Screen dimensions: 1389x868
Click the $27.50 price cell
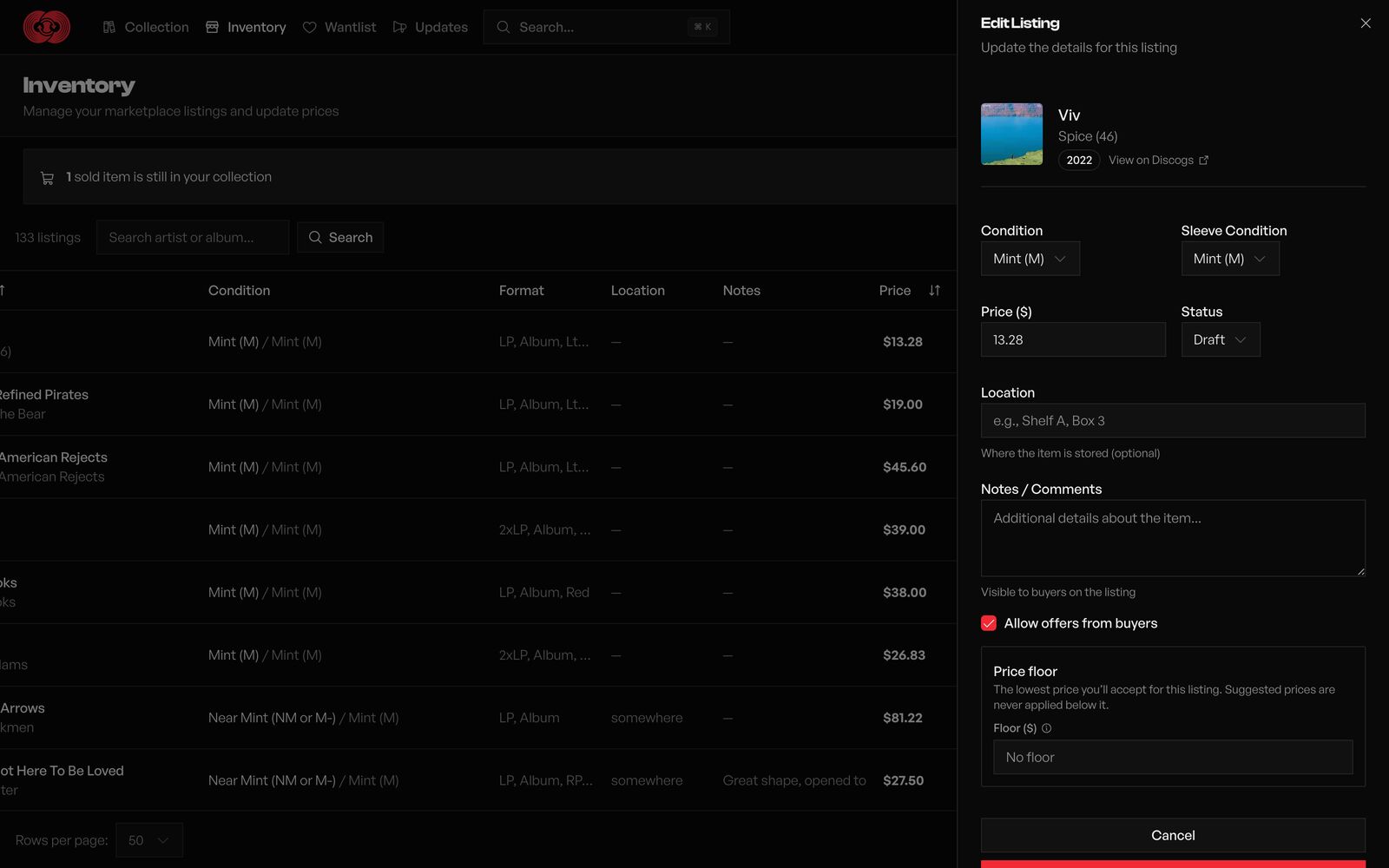tap(903, 780)
